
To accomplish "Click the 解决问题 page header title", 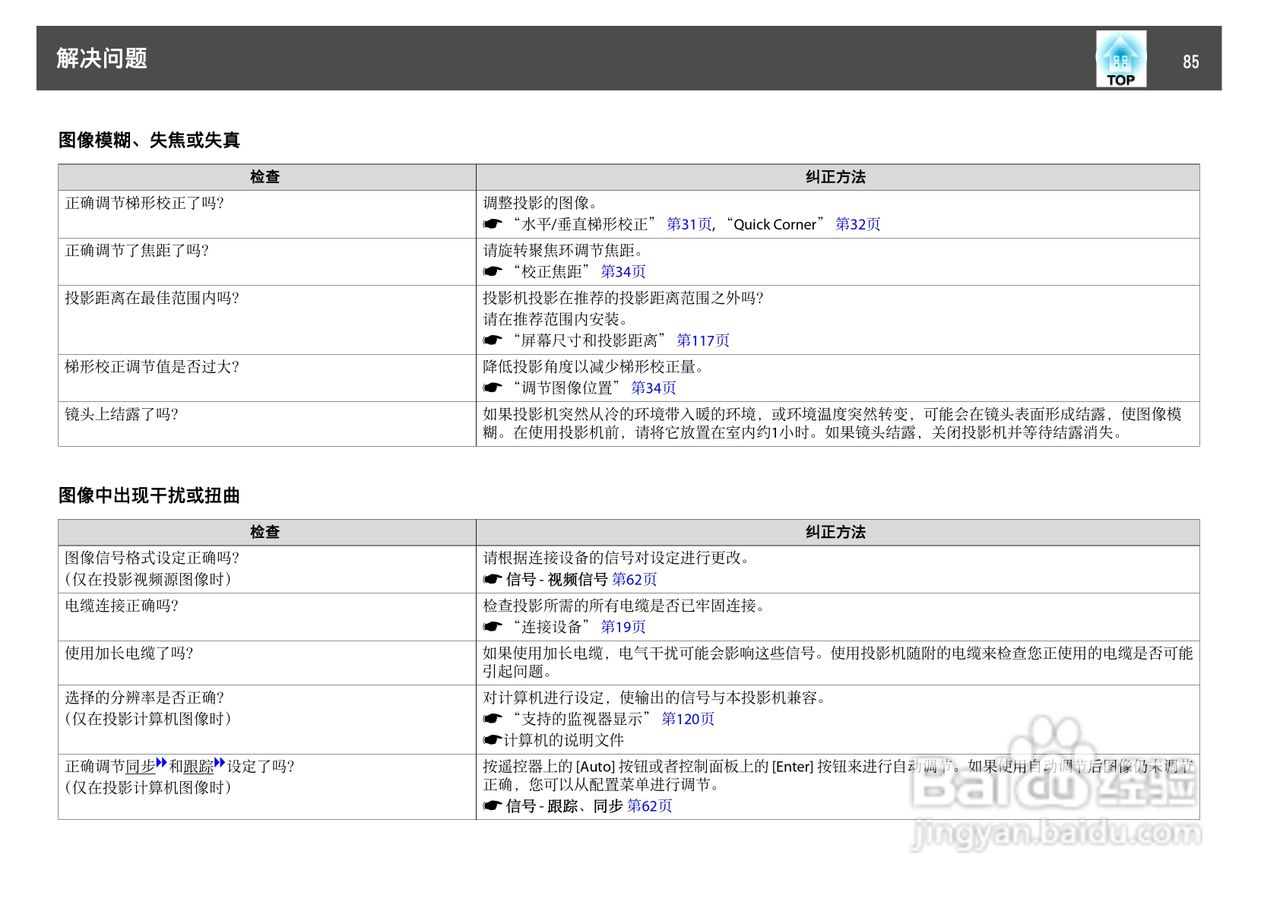I will click(x=102, y=59).
